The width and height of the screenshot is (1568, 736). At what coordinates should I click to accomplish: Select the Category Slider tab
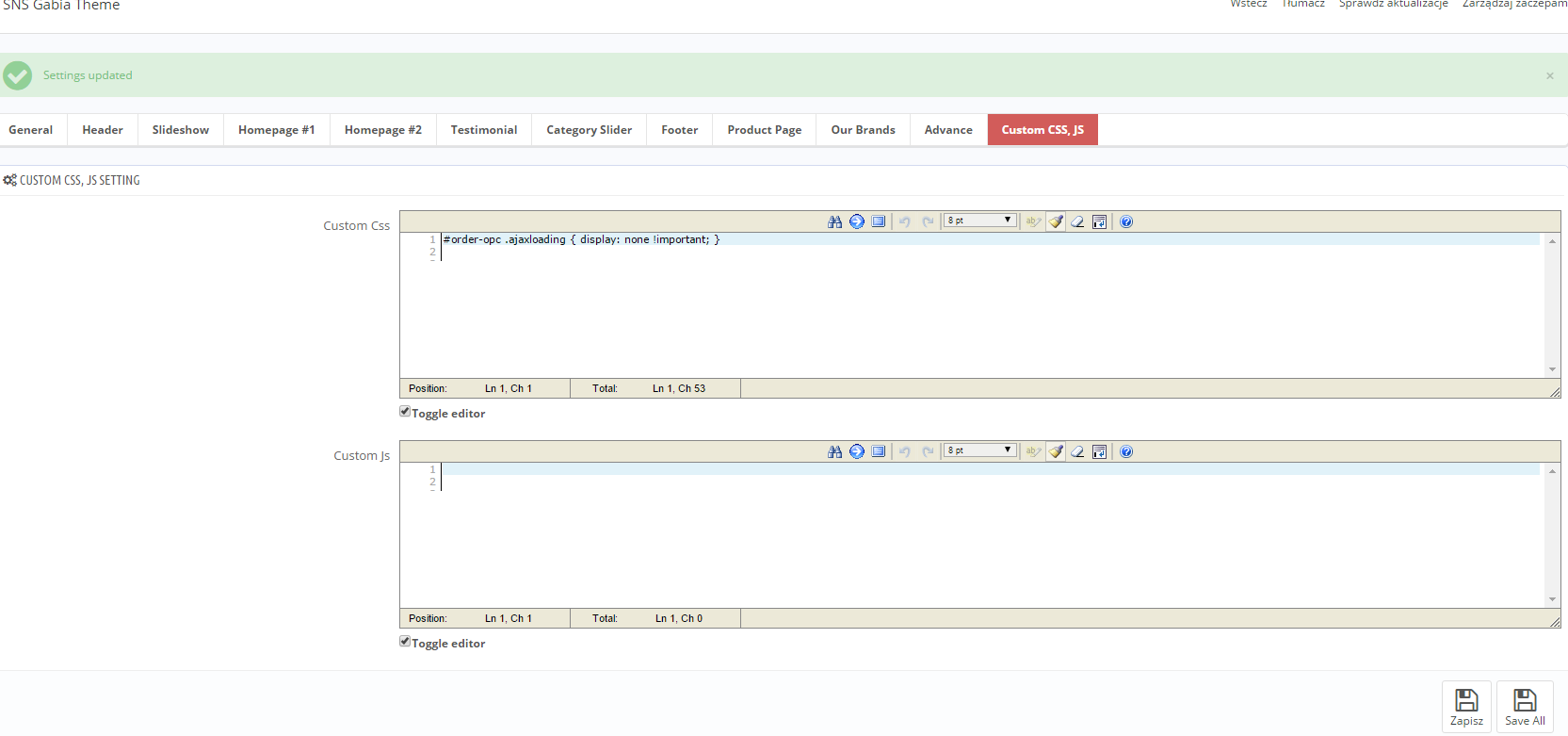click(x=589, y=130)
